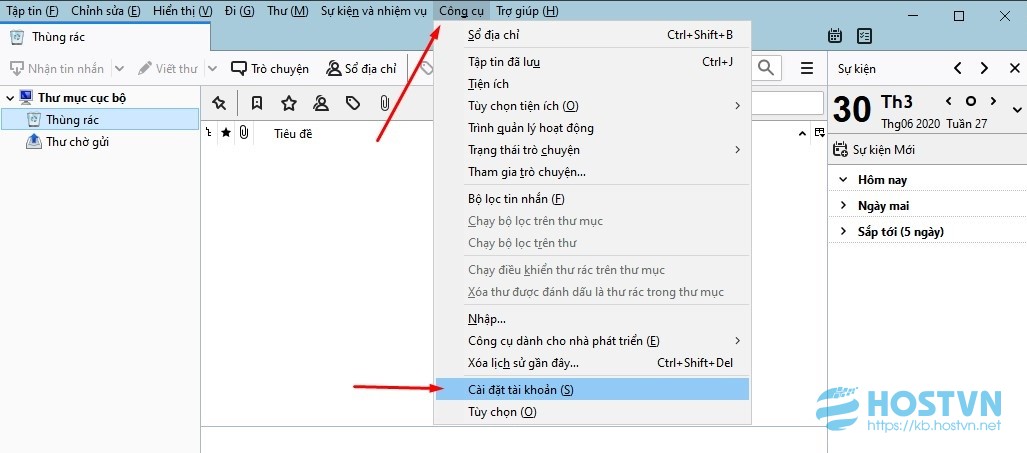Image resolution: width=1027 pixels, height=453 pixels.
Task: Click Viết thư compose button
Action: [x=168, y=68]
